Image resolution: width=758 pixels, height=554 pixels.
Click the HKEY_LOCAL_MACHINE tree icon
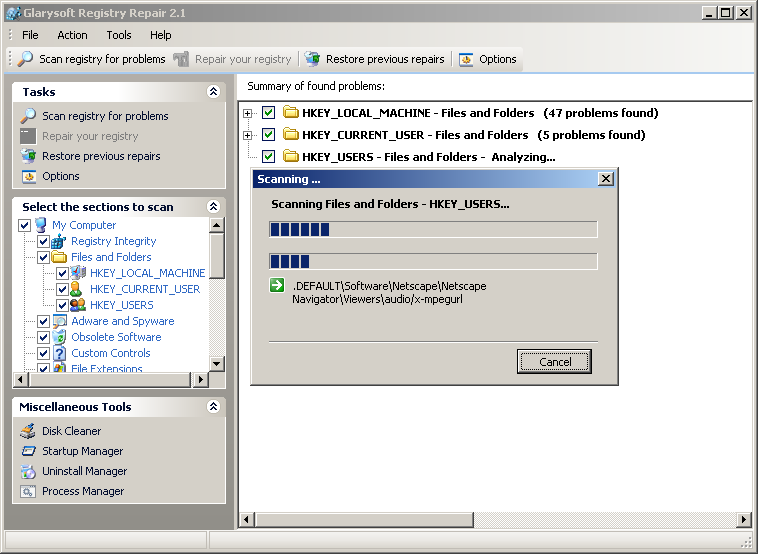77,273
